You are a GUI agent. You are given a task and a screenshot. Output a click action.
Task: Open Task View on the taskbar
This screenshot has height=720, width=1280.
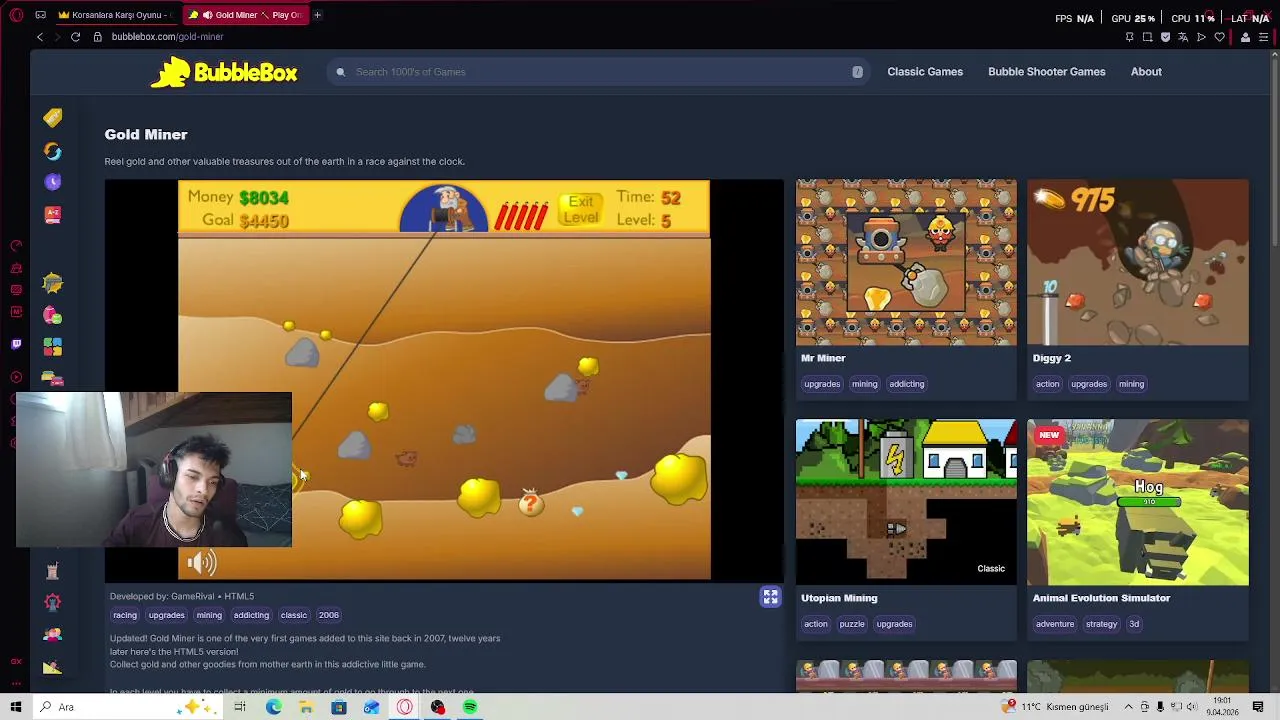tap(240, 707)
